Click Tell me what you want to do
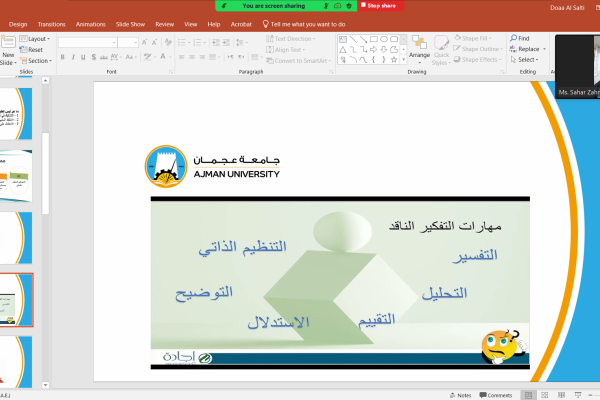 (304, 24)
